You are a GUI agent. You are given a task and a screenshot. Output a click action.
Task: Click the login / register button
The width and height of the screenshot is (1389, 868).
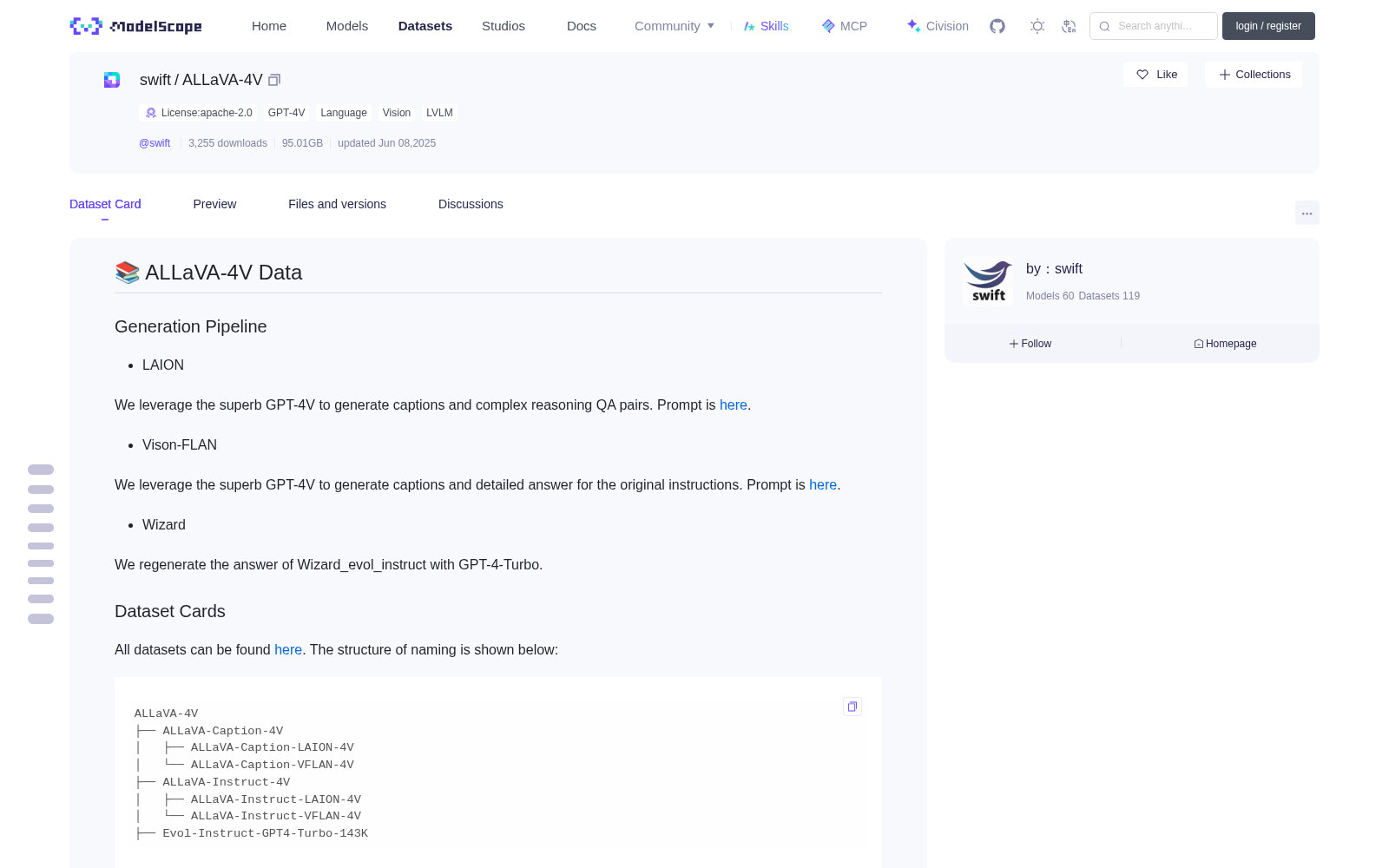click(1268, 26)
